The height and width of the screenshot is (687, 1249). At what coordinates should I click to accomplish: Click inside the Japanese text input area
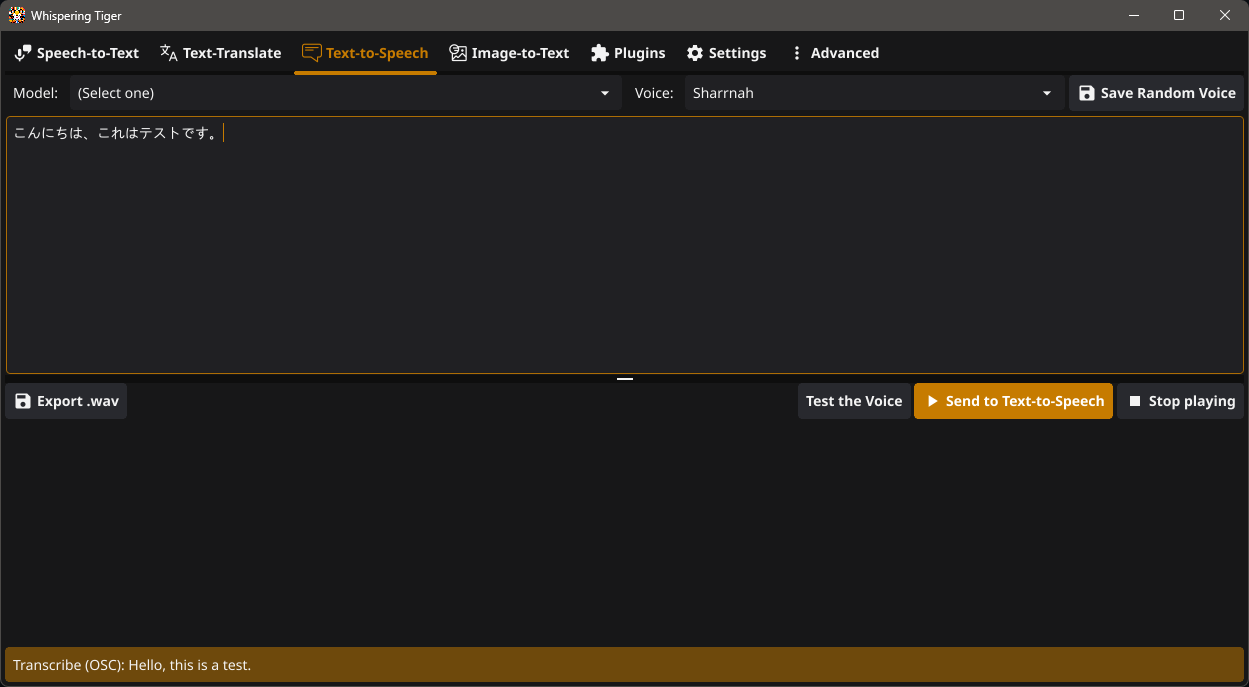click(x=624, y=245)
